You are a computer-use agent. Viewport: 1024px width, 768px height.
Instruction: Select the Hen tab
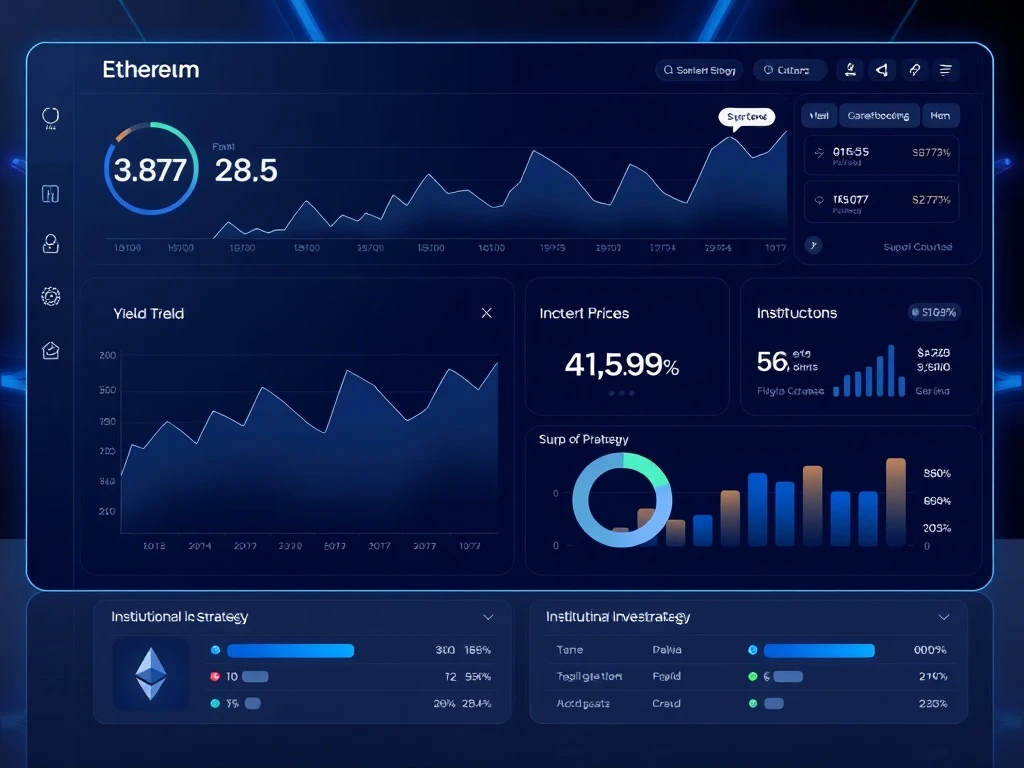coord(940,116)
